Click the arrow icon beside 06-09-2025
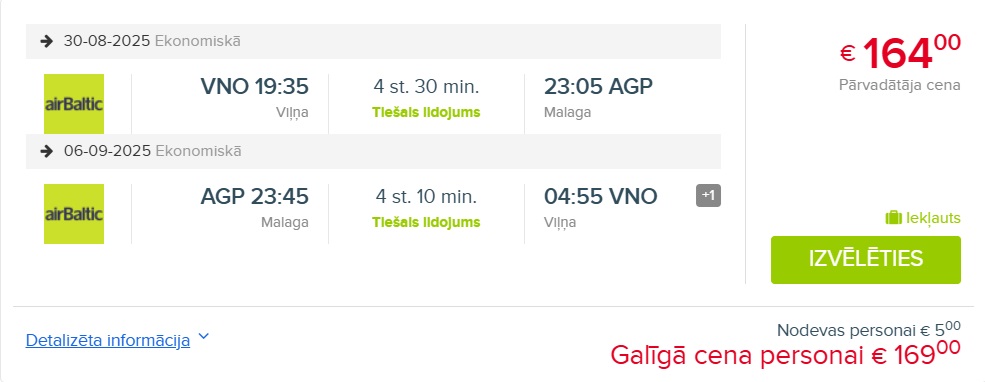Viewport: 985px width, 382px height. point(46,151)
